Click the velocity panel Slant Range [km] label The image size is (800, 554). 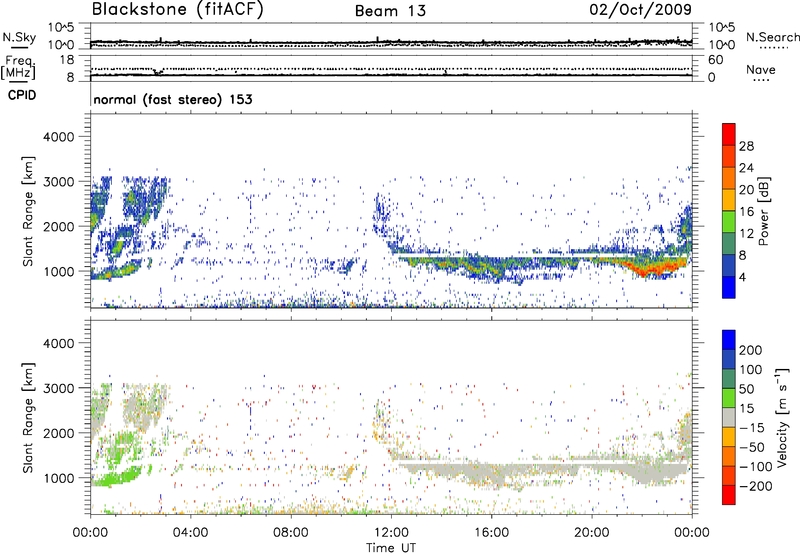click(x=28, y=417)
